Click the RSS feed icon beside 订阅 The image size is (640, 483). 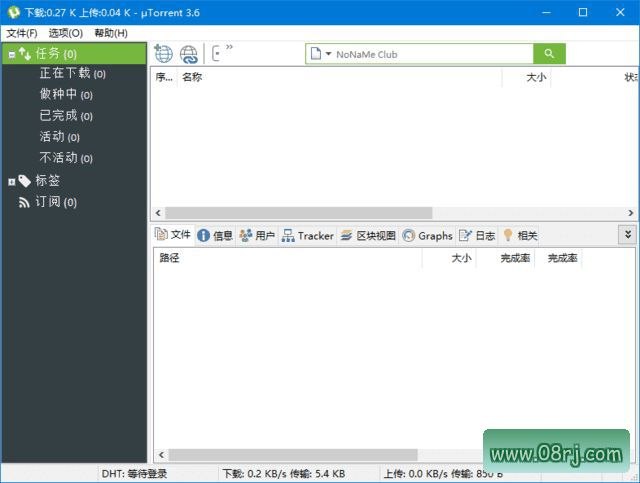[x=24, y=202]
